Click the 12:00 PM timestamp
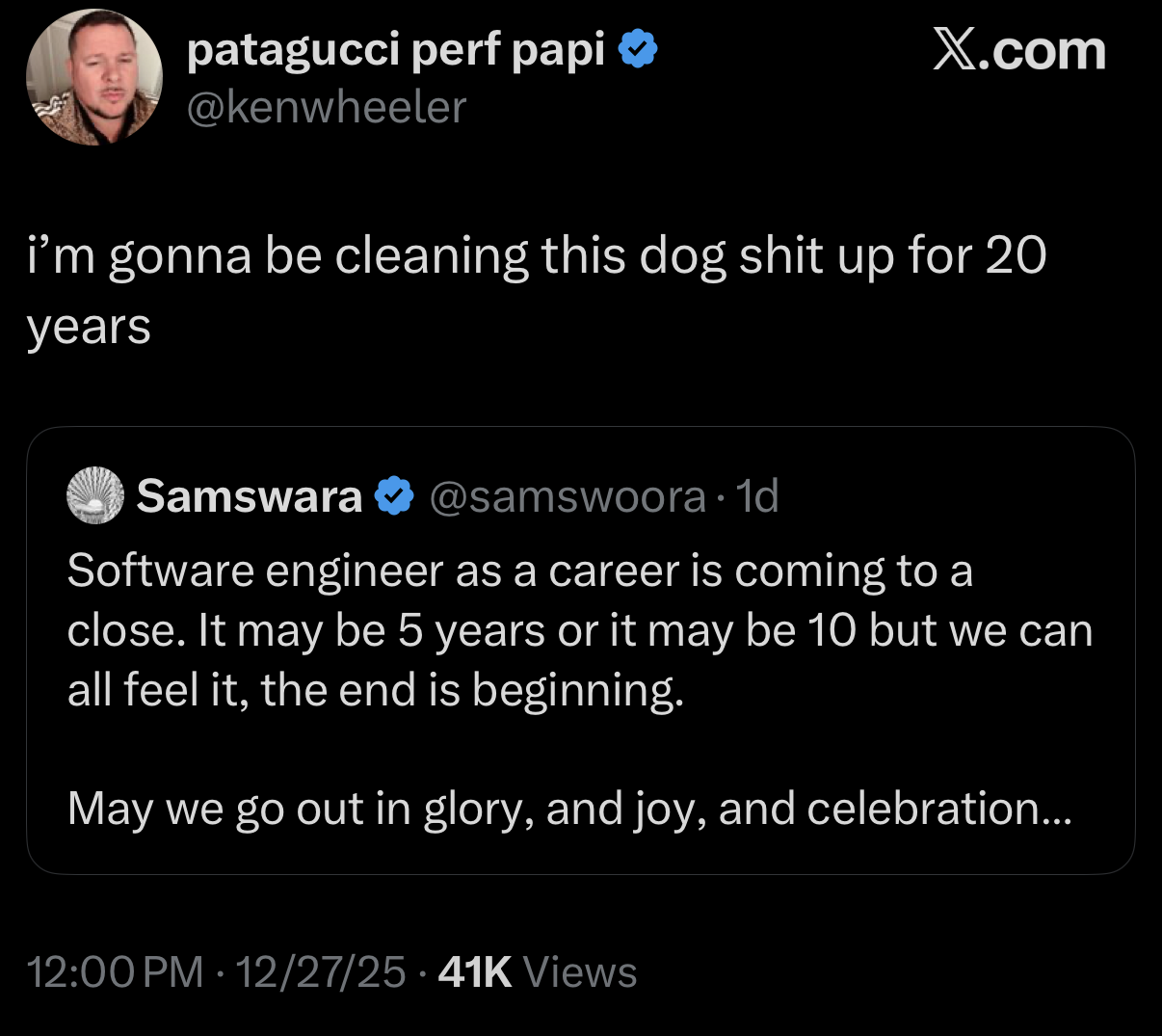The height and width of the screenshot is (1036, 1162). (115, 971)
